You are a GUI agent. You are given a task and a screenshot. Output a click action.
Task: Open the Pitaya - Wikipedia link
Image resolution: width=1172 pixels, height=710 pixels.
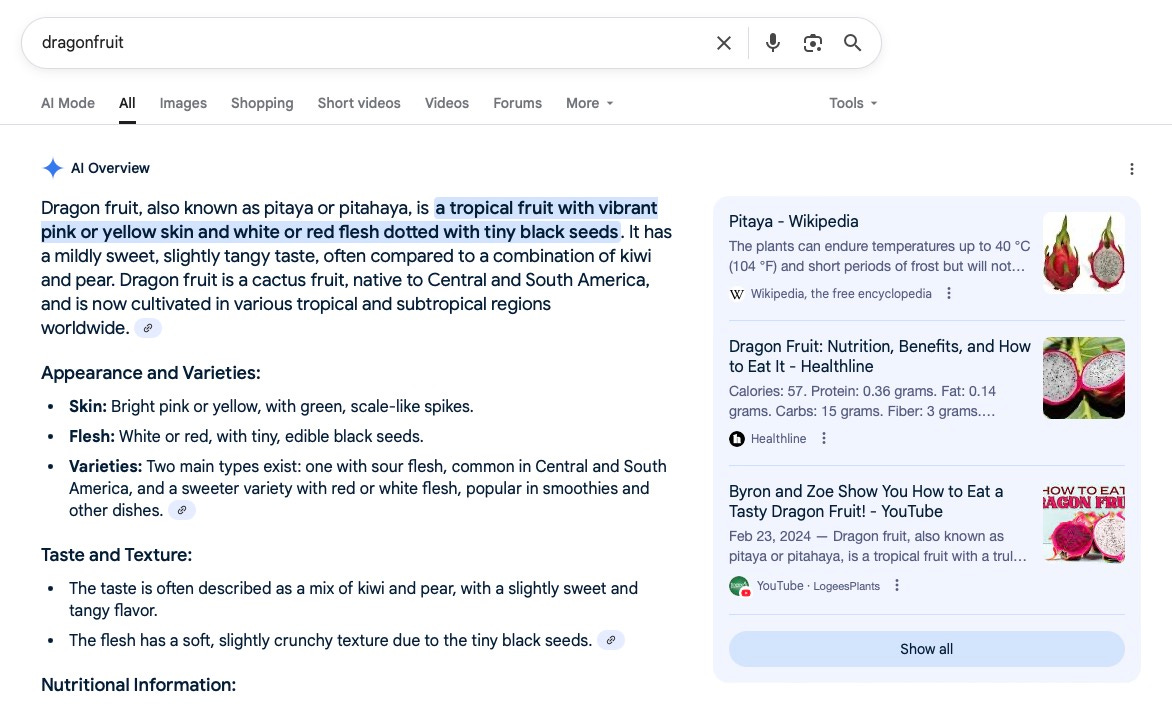(793, 221)
